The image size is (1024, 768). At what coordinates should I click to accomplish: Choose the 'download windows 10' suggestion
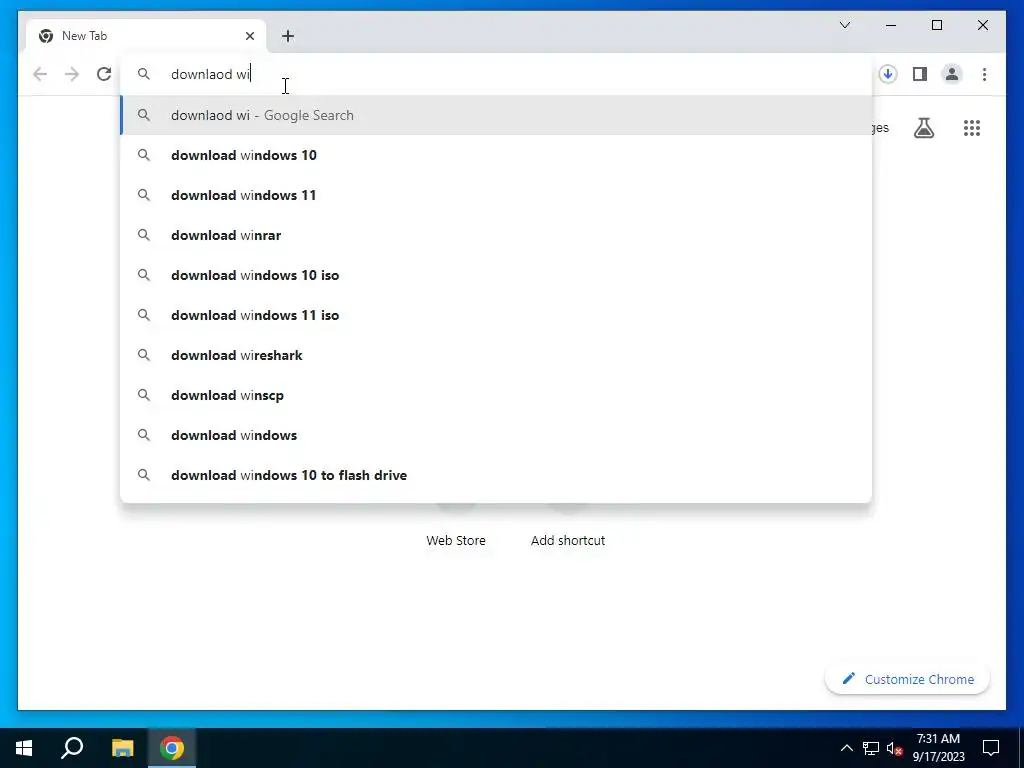(x=496, y=155)
